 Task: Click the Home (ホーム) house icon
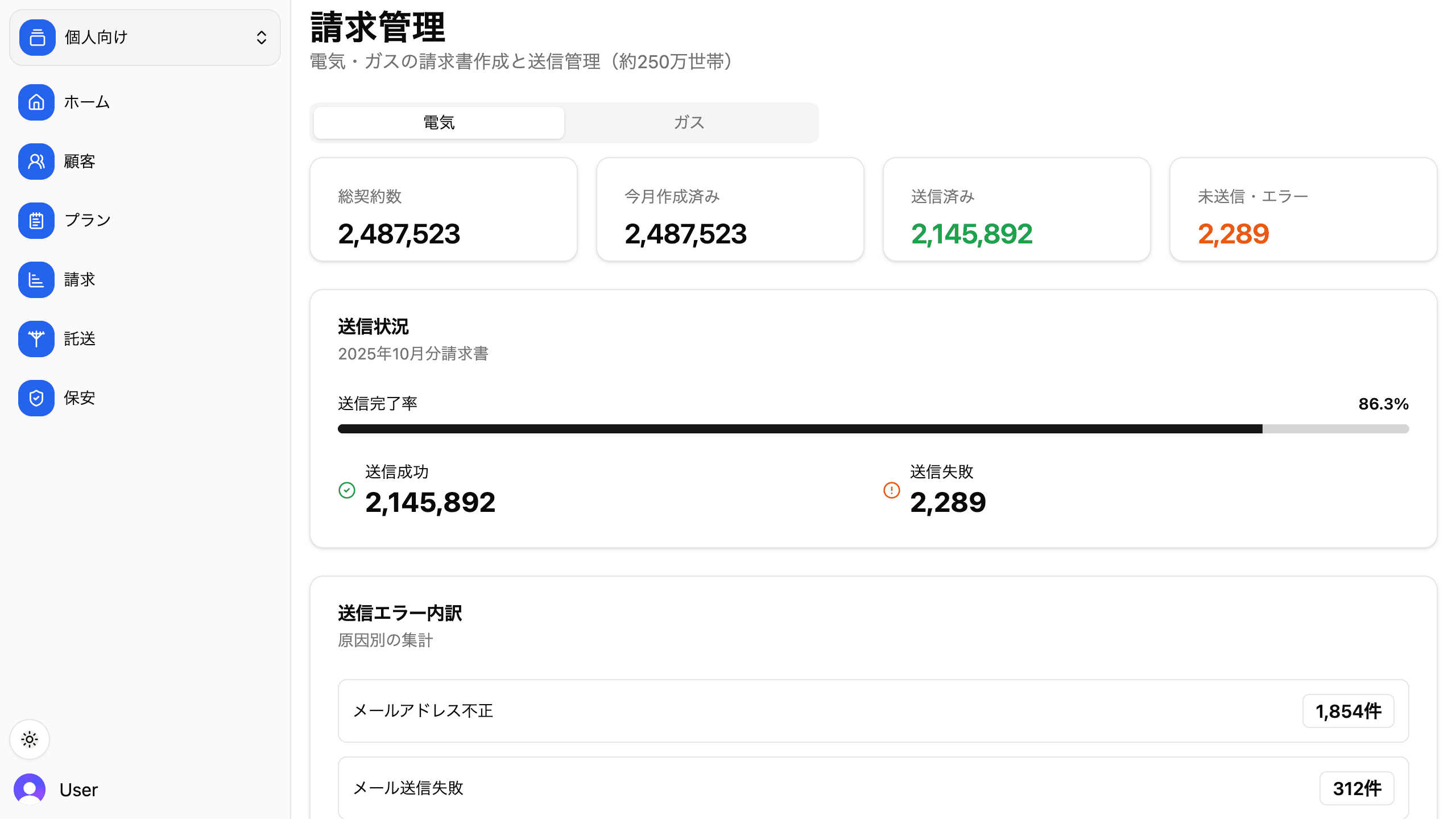pos(36,102)
